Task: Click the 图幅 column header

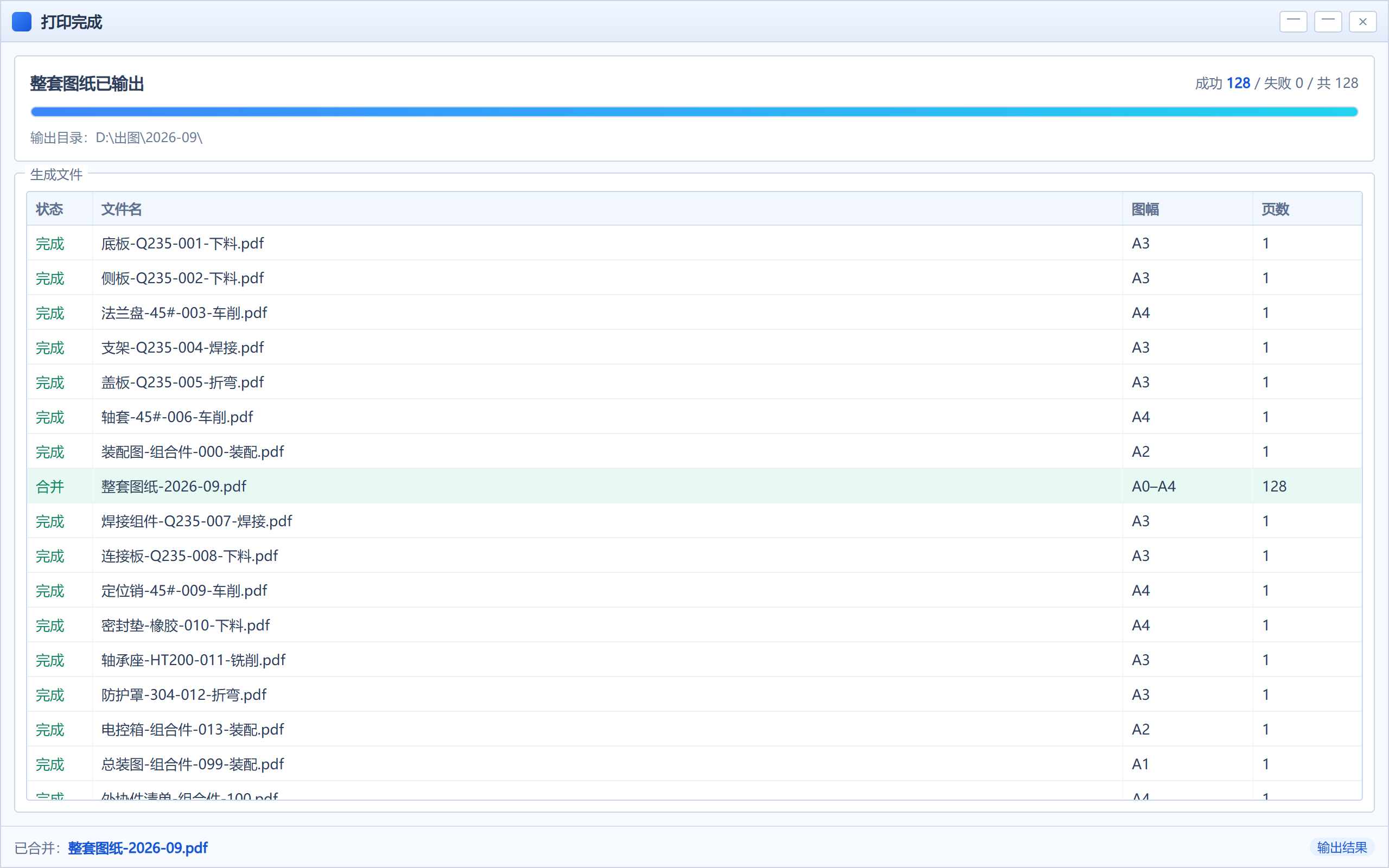Action: pyautogui.click(x=1188, y=209)
